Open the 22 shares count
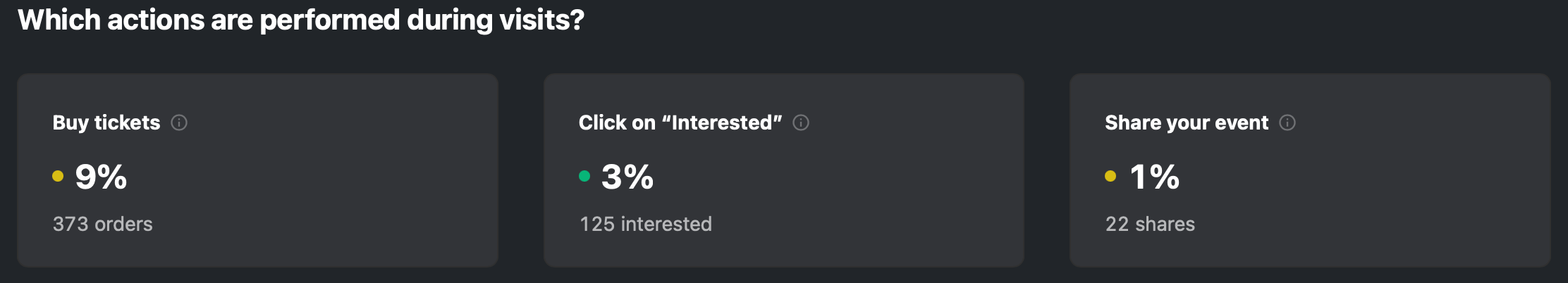The width and height of the screenshot is (1568, 283). (1150, 224)
